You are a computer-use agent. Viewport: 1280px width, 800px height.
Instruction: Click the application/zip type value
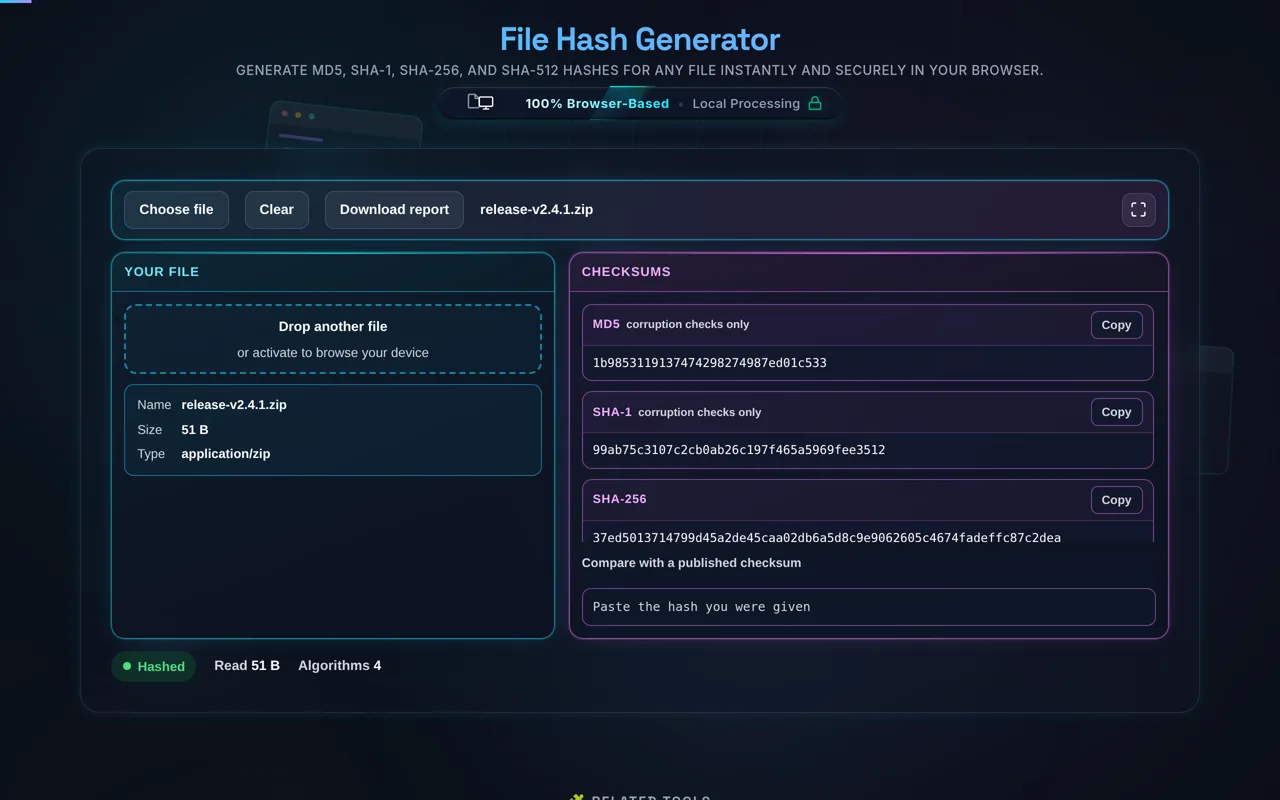(x=226, y=454)
